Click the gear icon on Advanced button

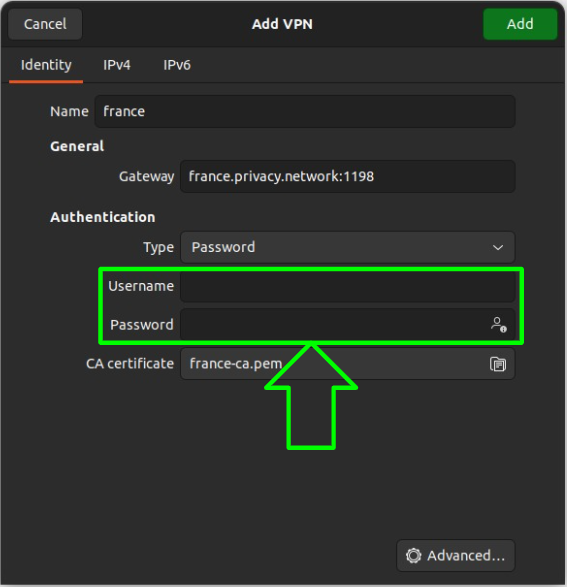(414, 556)
